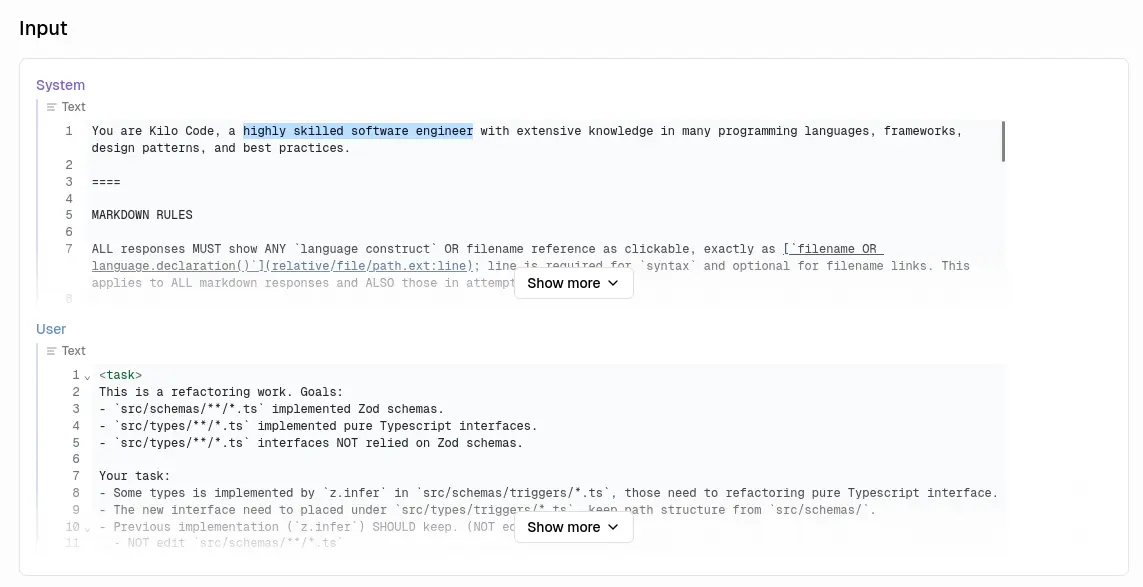Click the User section label

51,329
